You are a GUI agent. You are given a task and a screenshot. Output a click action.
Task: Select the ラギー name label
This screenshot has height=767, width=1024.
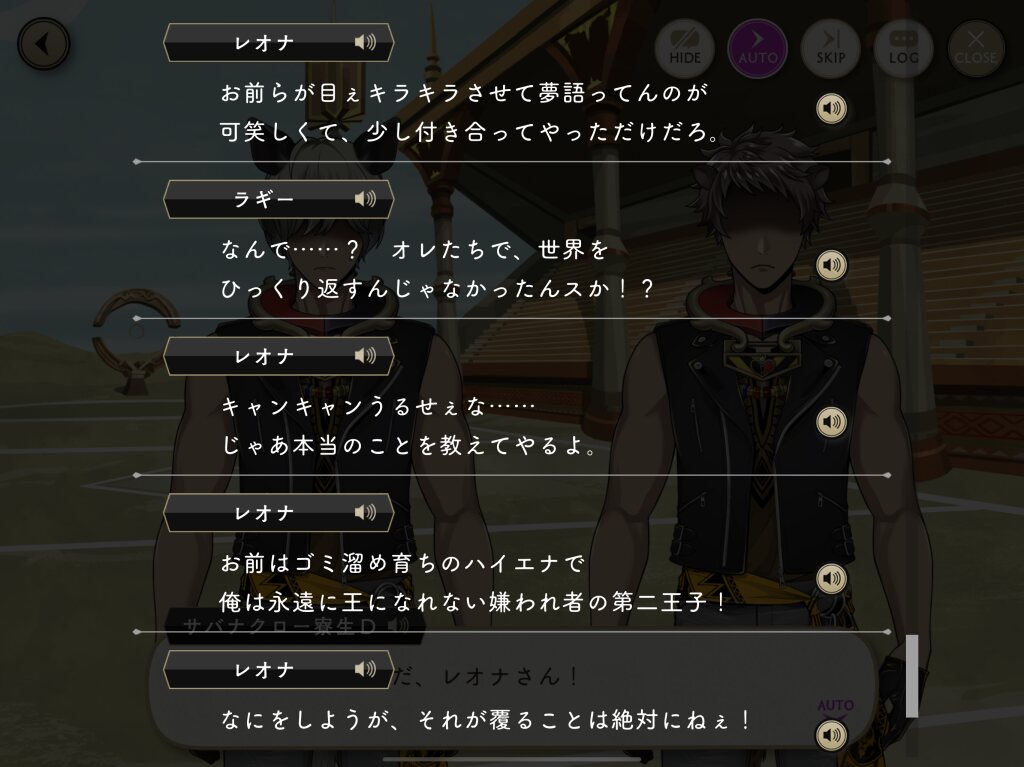click(x=263, y=199)
